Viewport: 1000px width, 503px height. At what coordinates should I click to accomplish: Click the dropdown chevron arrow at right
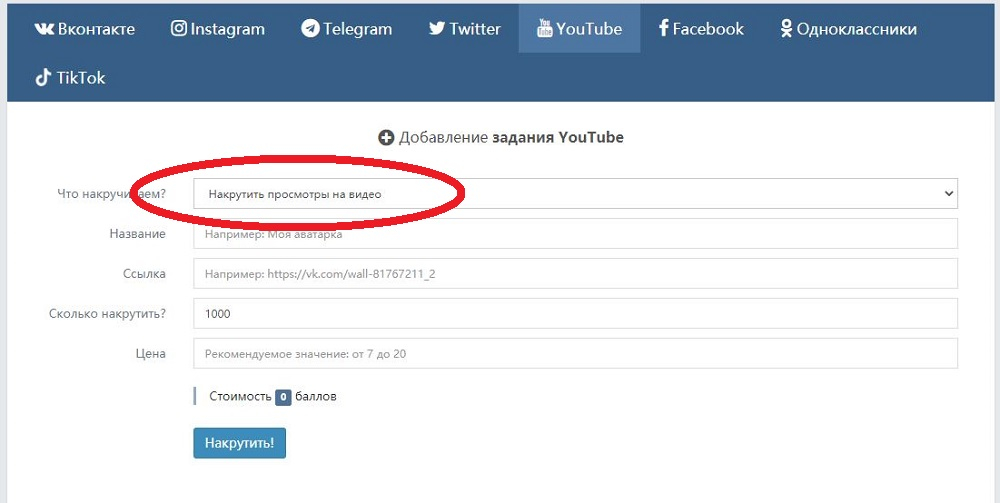(x=949, y=194)
